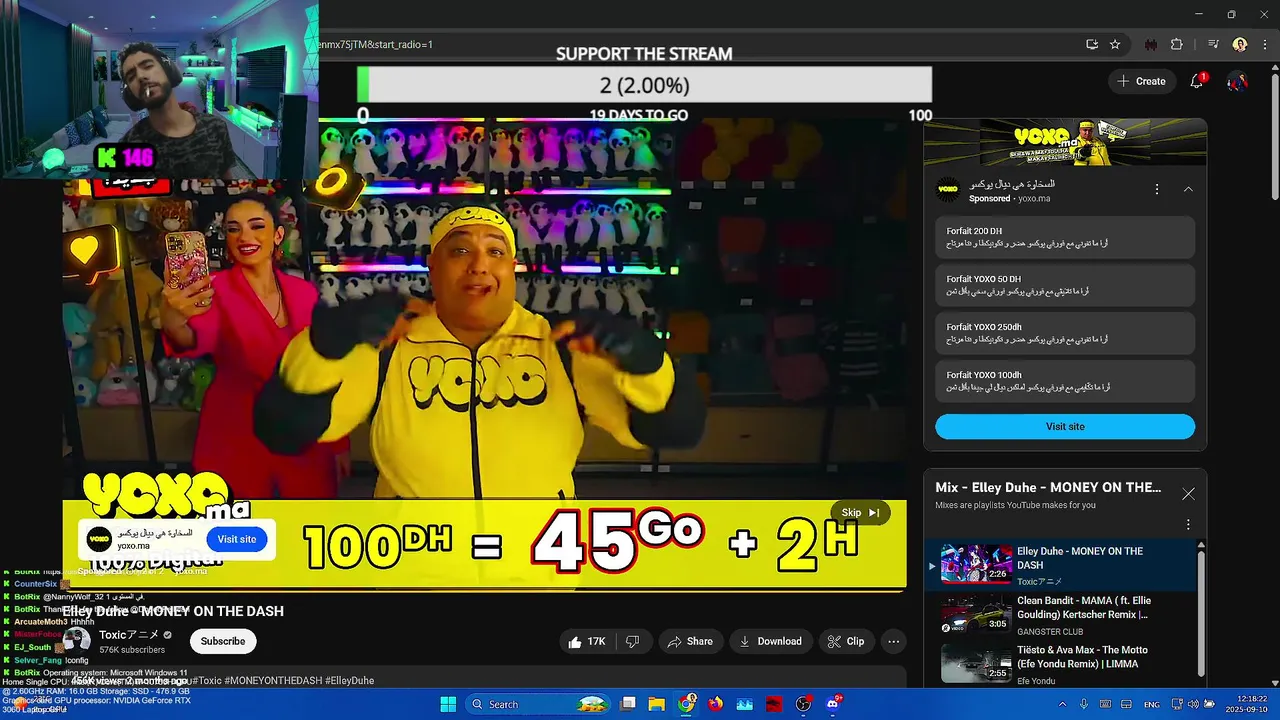Screen dimensions: 1280x720
Task: Open the red taskbar app icon
Action: [x=773, y=704]
